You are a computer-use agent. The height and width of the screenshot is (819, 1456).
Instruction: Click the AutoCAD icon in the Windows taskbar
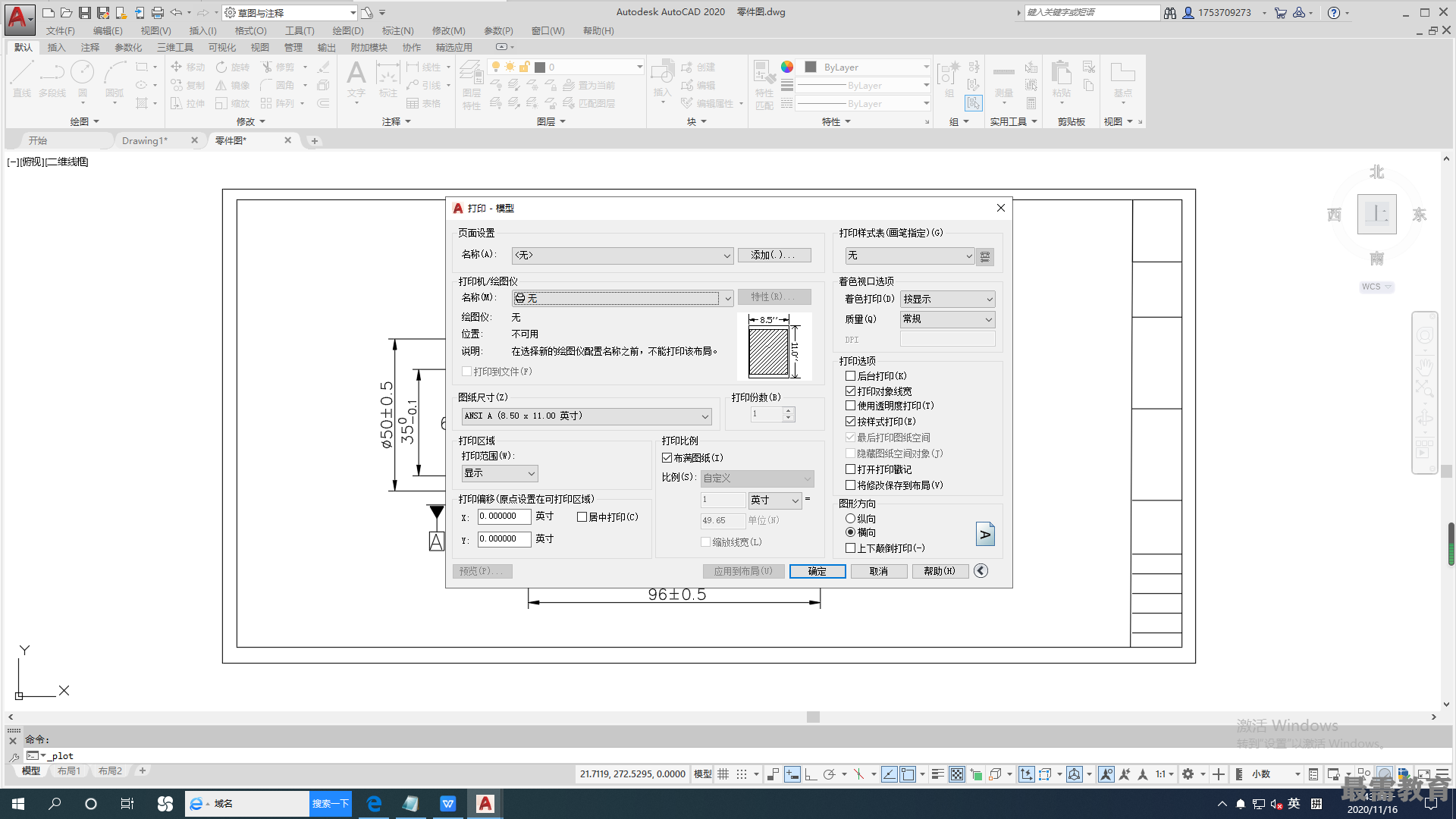(485, 804)
